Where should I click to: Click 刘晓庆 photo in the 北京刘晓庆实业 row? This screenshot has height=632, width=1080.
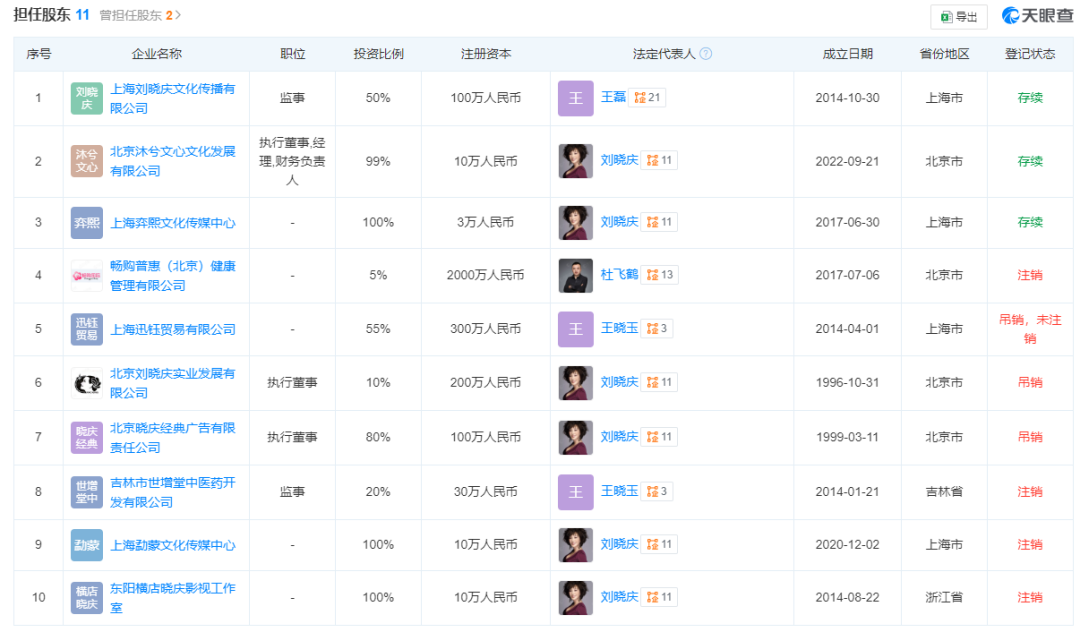coord(575,383)
